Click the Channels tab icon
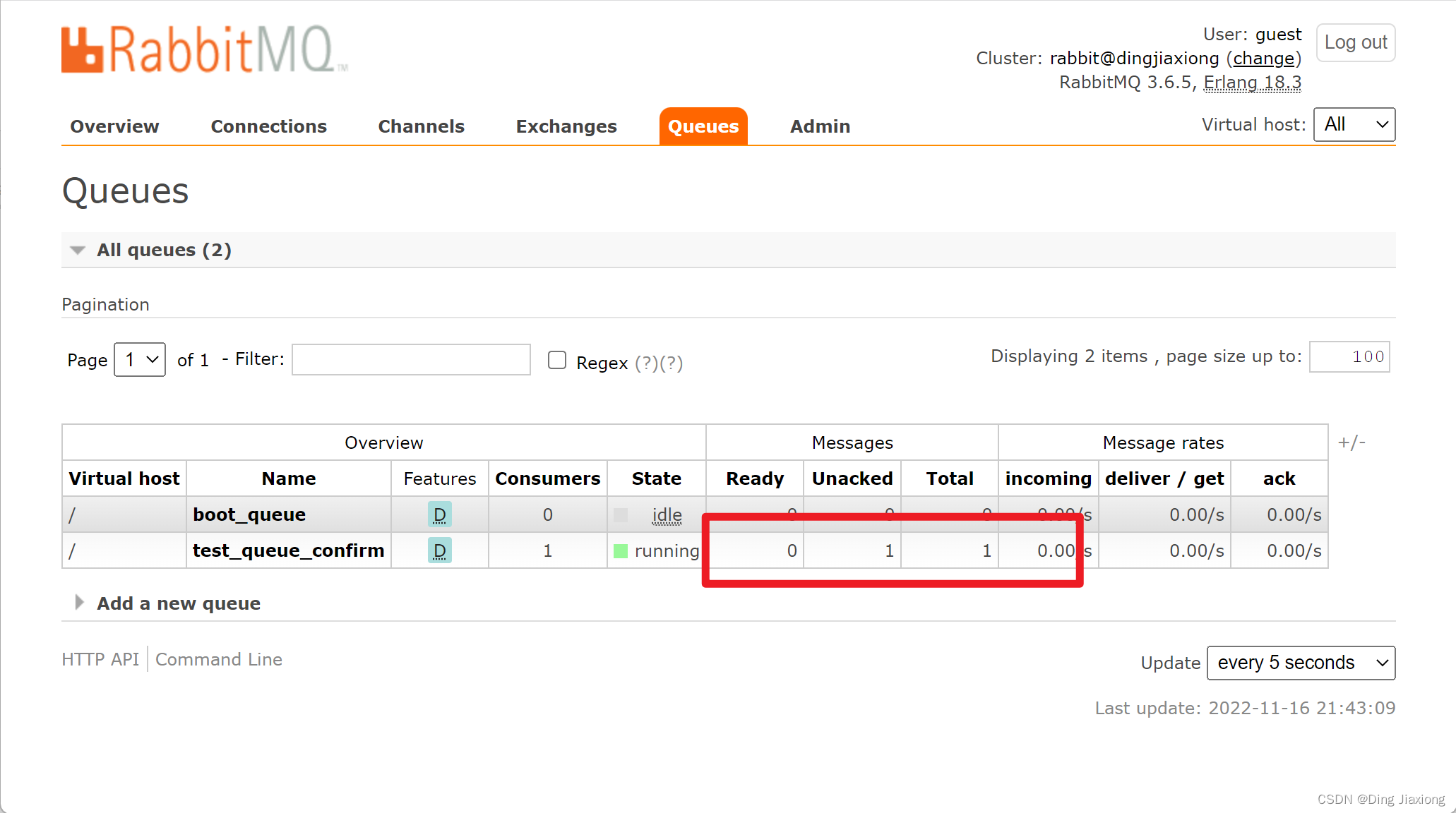This screenshot has width=1456, height=813. click(421, 125)
